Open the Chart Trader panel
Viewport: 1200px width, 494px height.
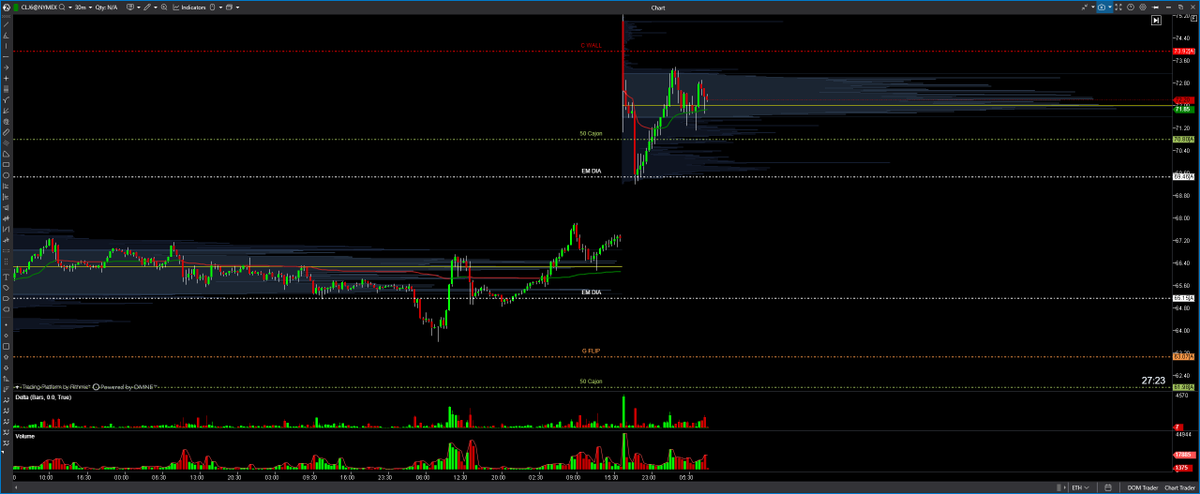[x=1180, y=488]
